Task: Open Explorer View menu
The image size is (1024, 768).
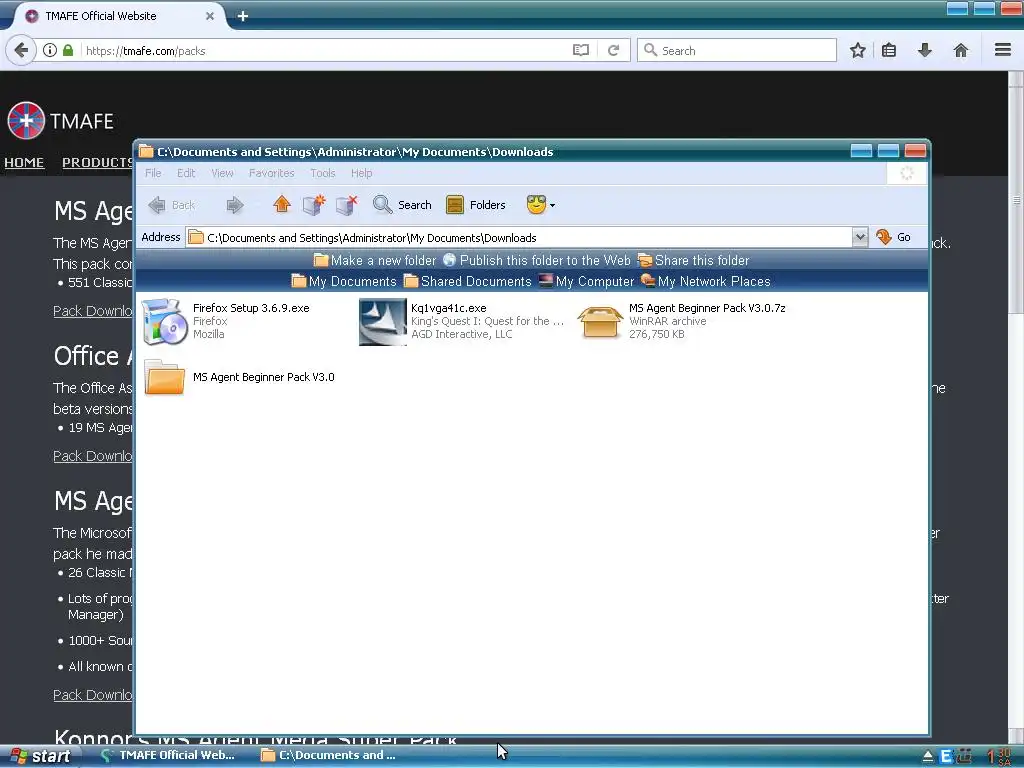Action: (x=222, y=173)
